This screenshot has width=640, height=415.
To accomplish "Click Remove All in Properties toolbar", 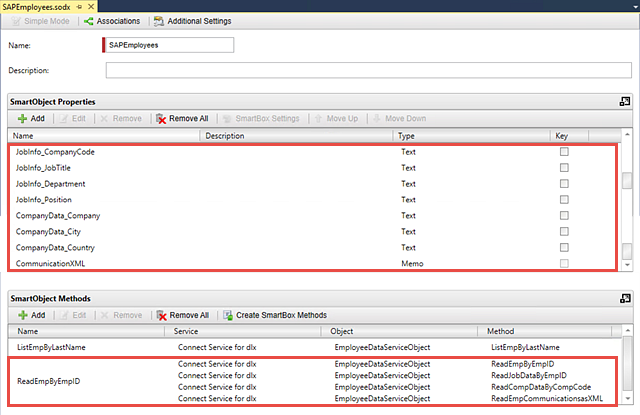I will point(181,118).
